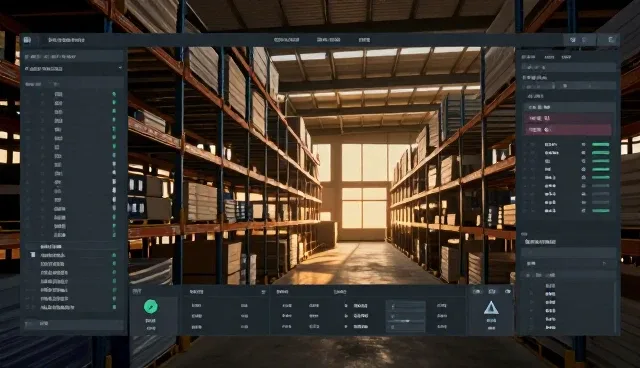Toggle the round status icon on the first right panel row

point(583,144)
